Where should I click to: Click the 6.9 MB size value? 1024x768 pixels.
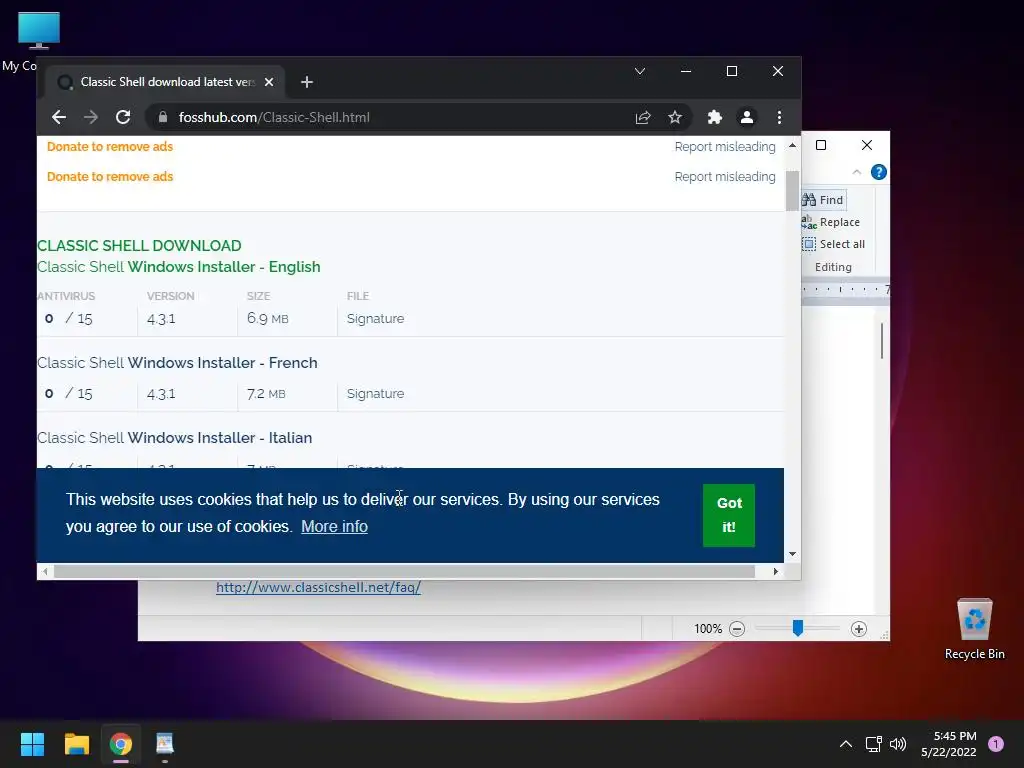click(x=268, y=319)
